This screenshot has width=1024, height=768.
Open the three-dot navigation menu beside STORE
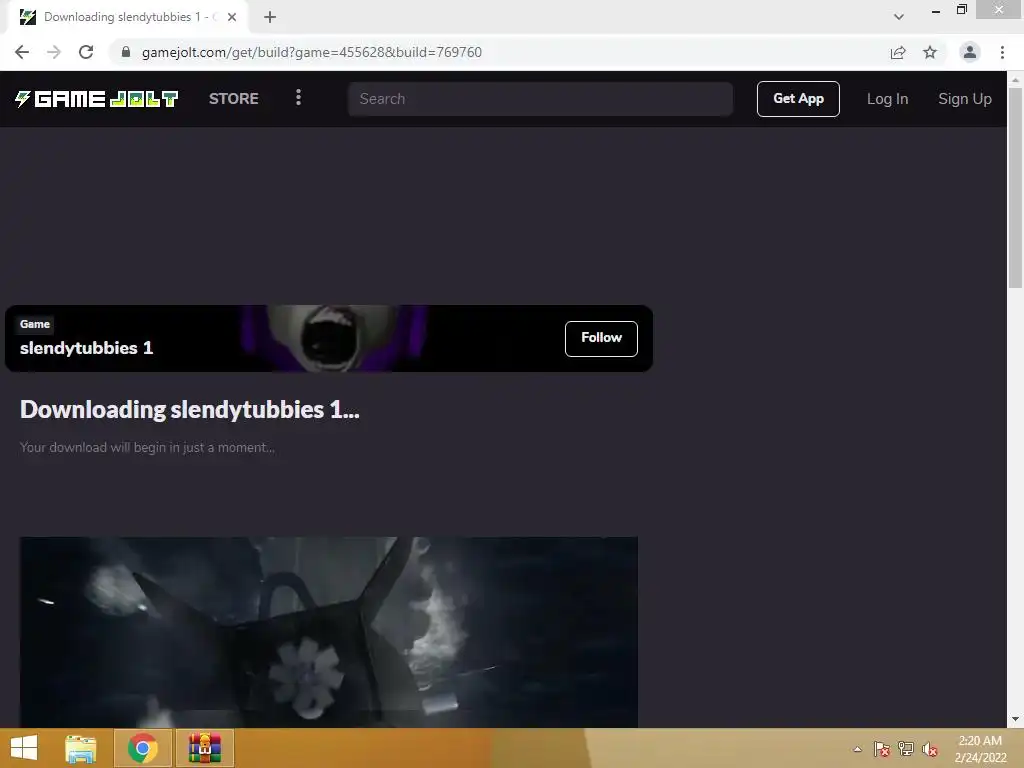(298, 98)
